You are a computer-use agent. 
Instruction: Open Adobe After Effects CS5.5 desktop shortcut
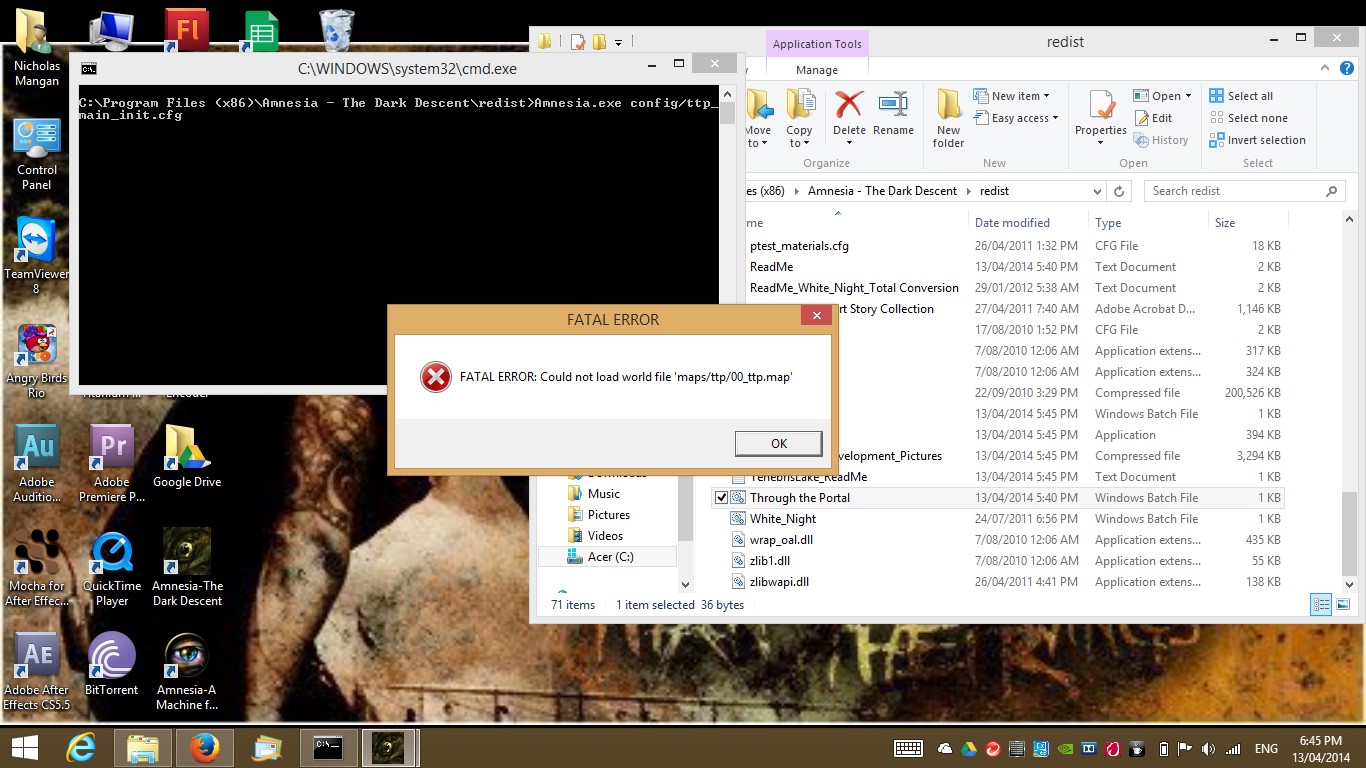(37, 672)
